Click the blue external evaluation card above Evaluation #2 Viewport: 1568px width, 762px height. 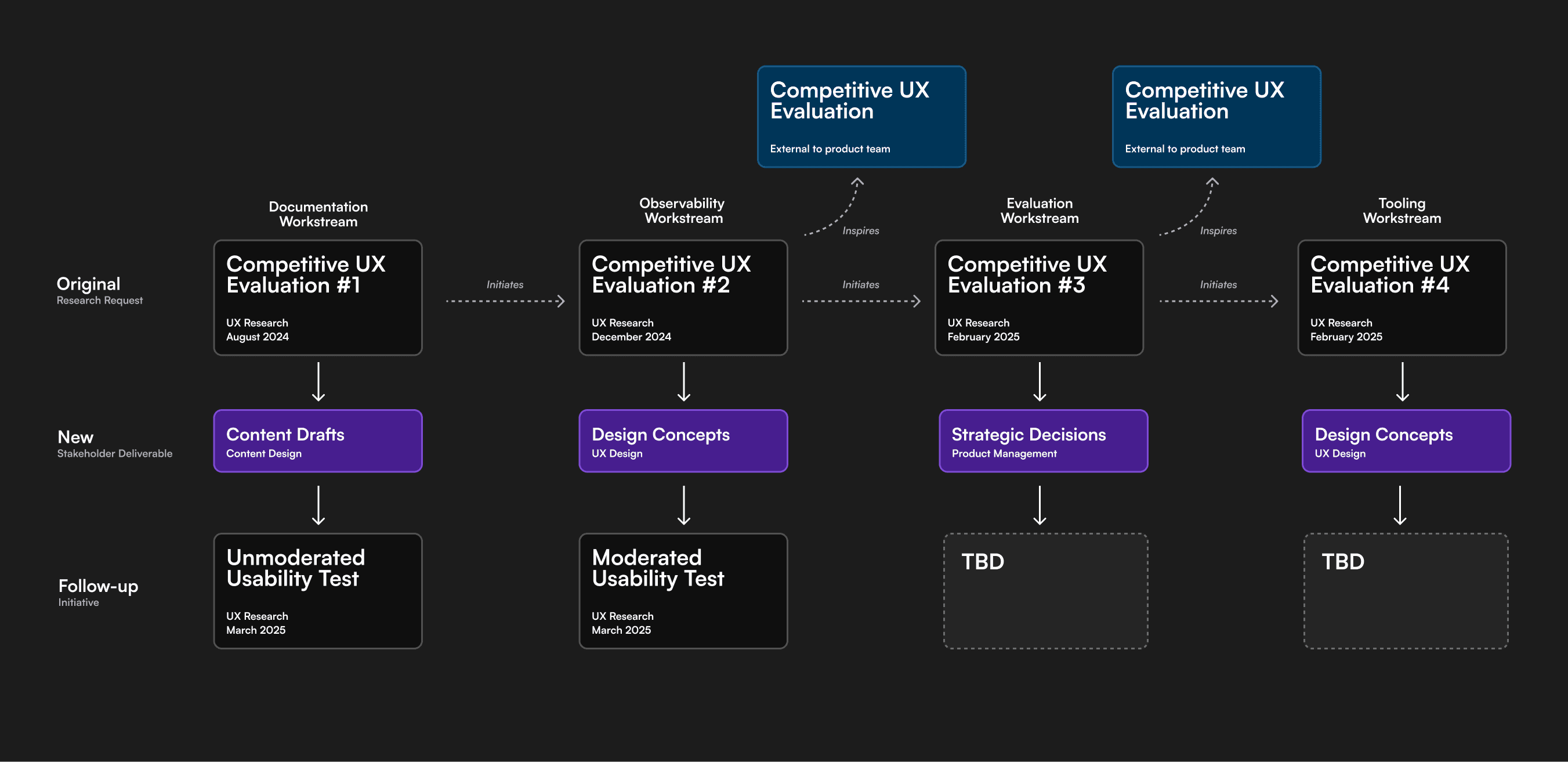tap(861, 116)
